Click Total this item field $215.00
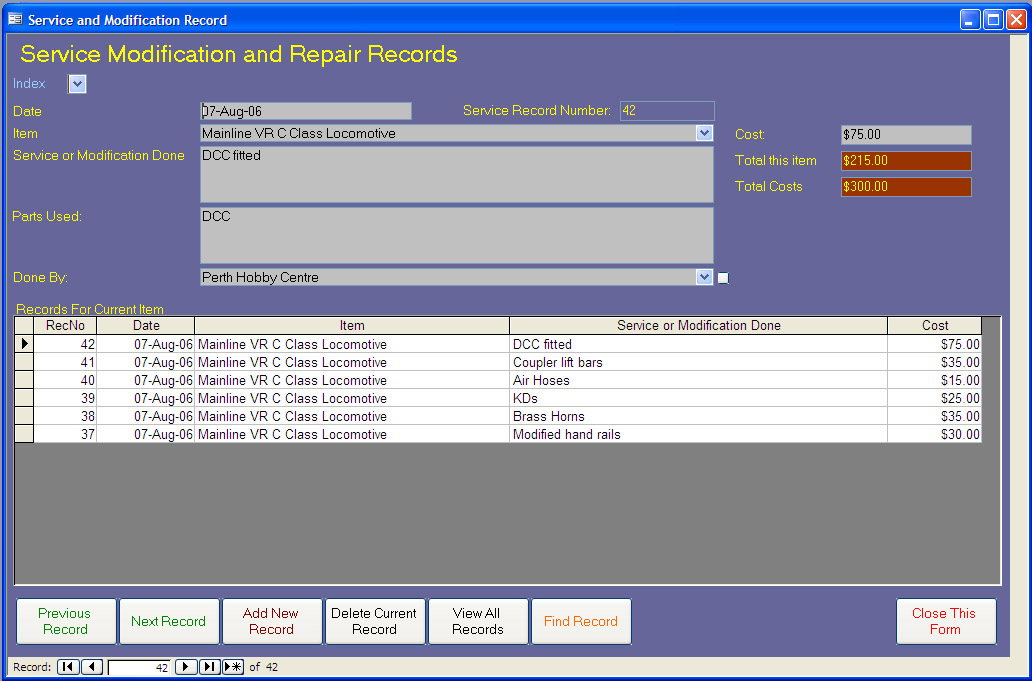The width and height of the screenshot is (1032, 681). pos(906,161)
